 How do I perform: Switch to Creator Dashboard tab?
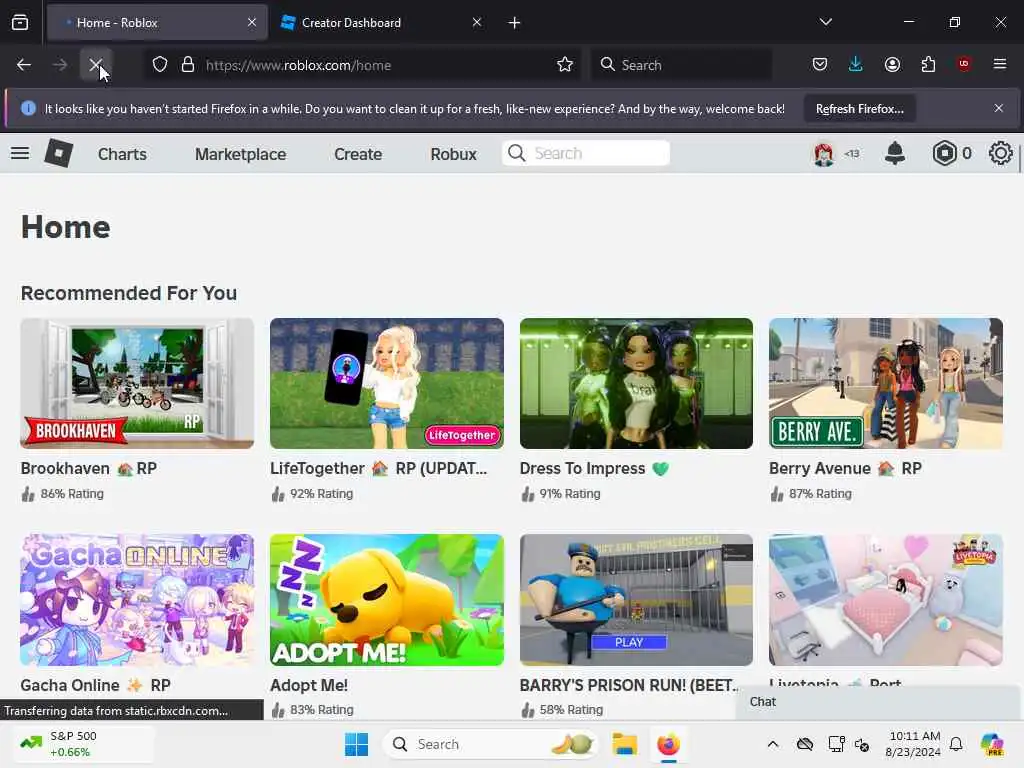click(x=381, y=23)
